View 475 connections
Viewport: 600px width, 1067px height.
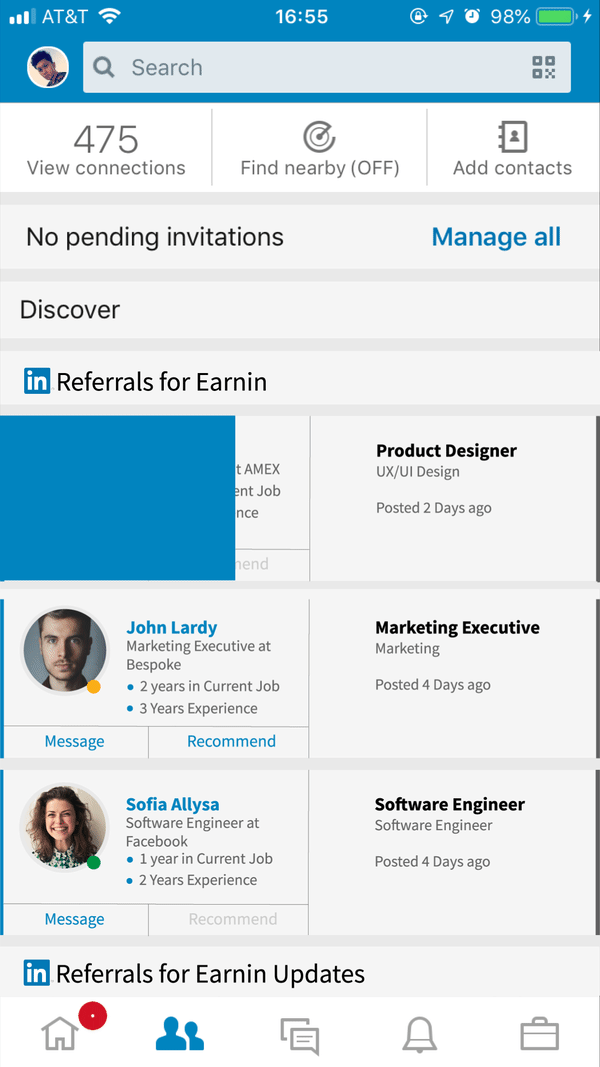[x=106, y=150]
